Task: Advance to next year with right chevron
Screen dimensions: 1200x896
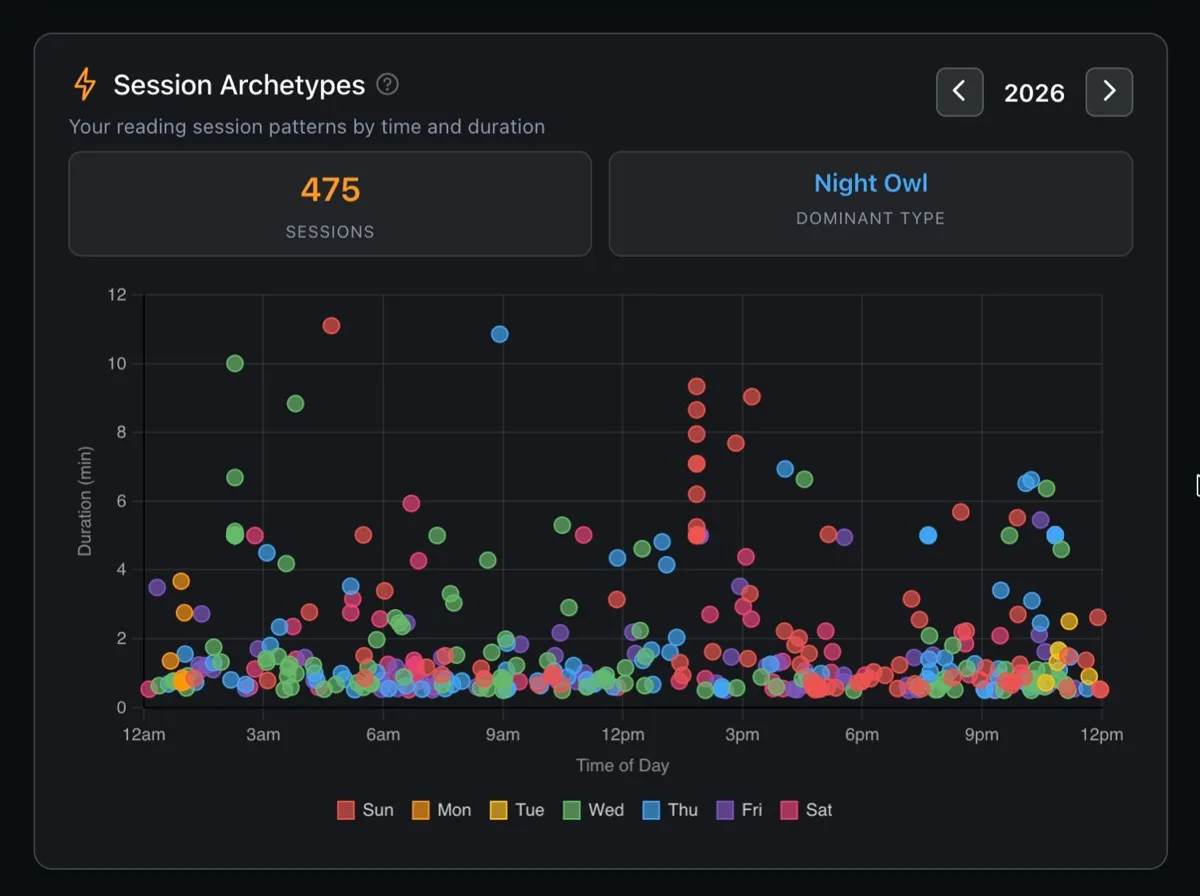Action: click(1109, 92)
